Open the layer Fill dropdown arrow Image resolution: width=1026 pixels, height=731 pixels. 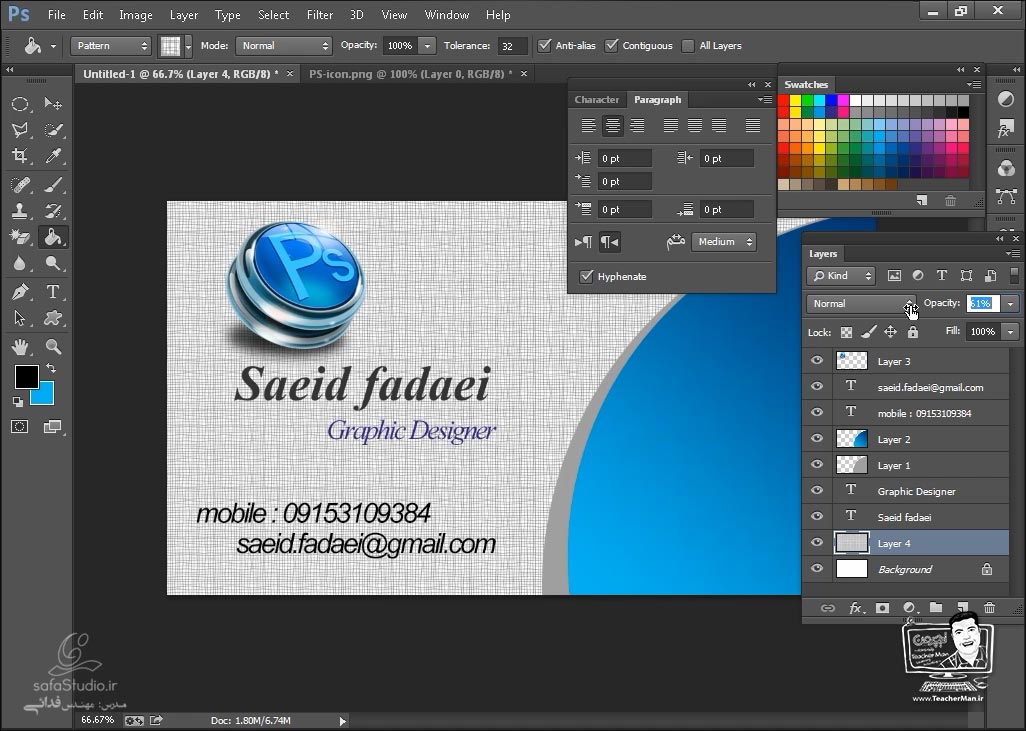1010,332
